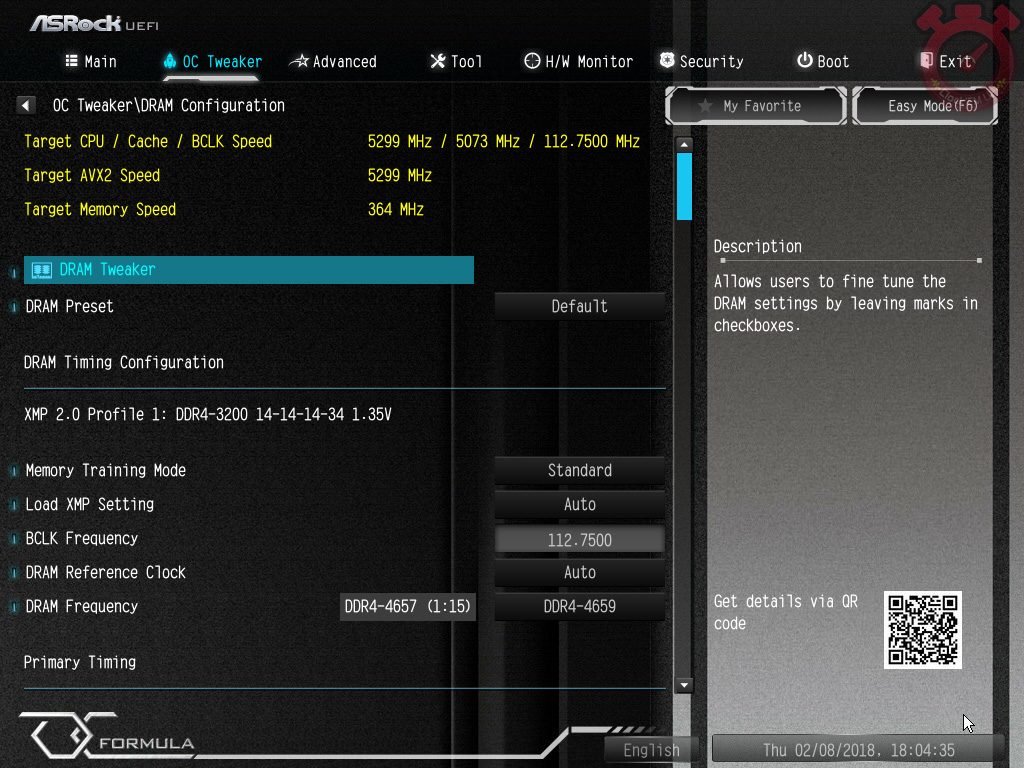Click the info marker beside DRAM Reference Clock
This screenshot has width=1024, height=768.
(x=14, y=573)
